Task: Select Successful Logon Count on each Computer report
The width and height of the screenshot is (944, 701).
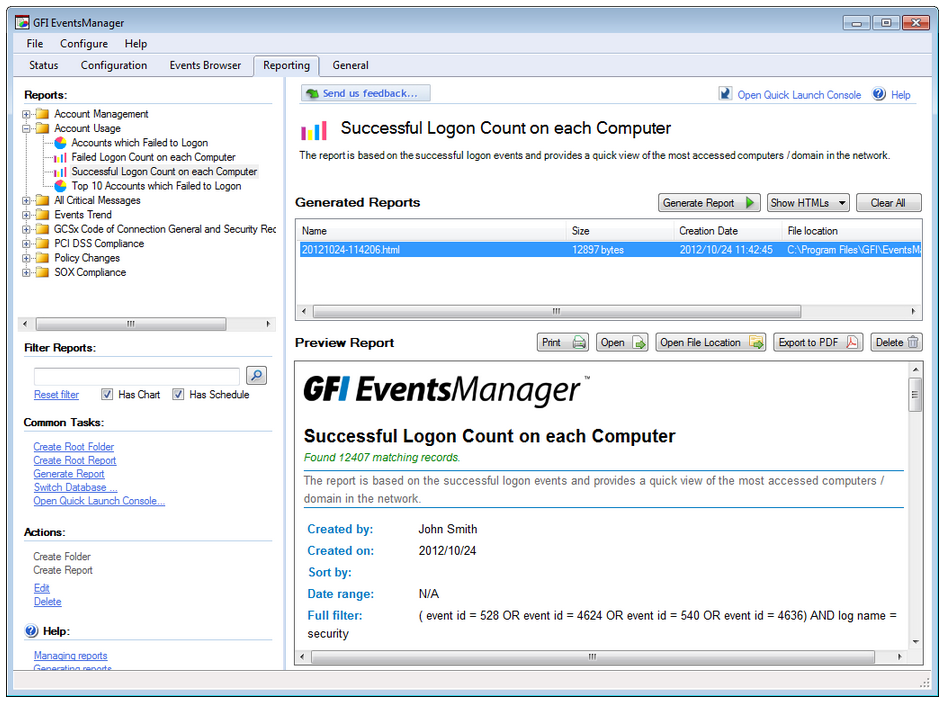Action: (164, 172)
